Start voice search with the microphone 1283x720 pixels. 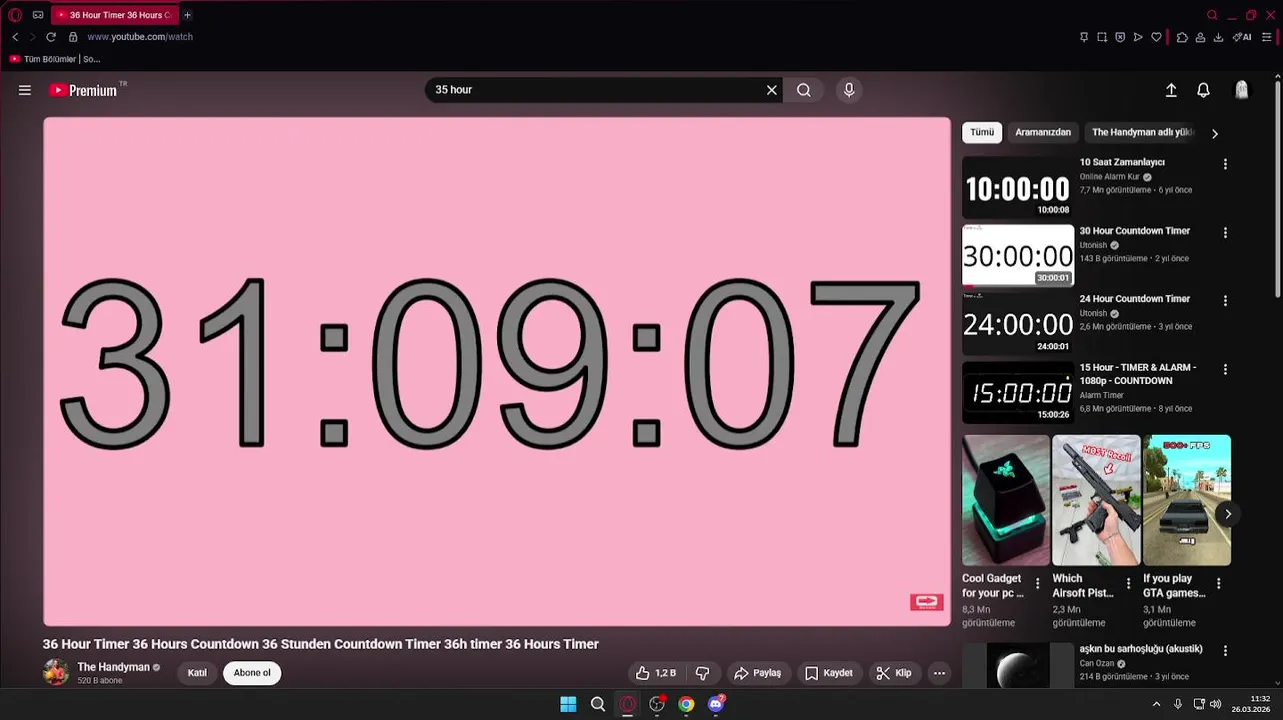(849, 90)
